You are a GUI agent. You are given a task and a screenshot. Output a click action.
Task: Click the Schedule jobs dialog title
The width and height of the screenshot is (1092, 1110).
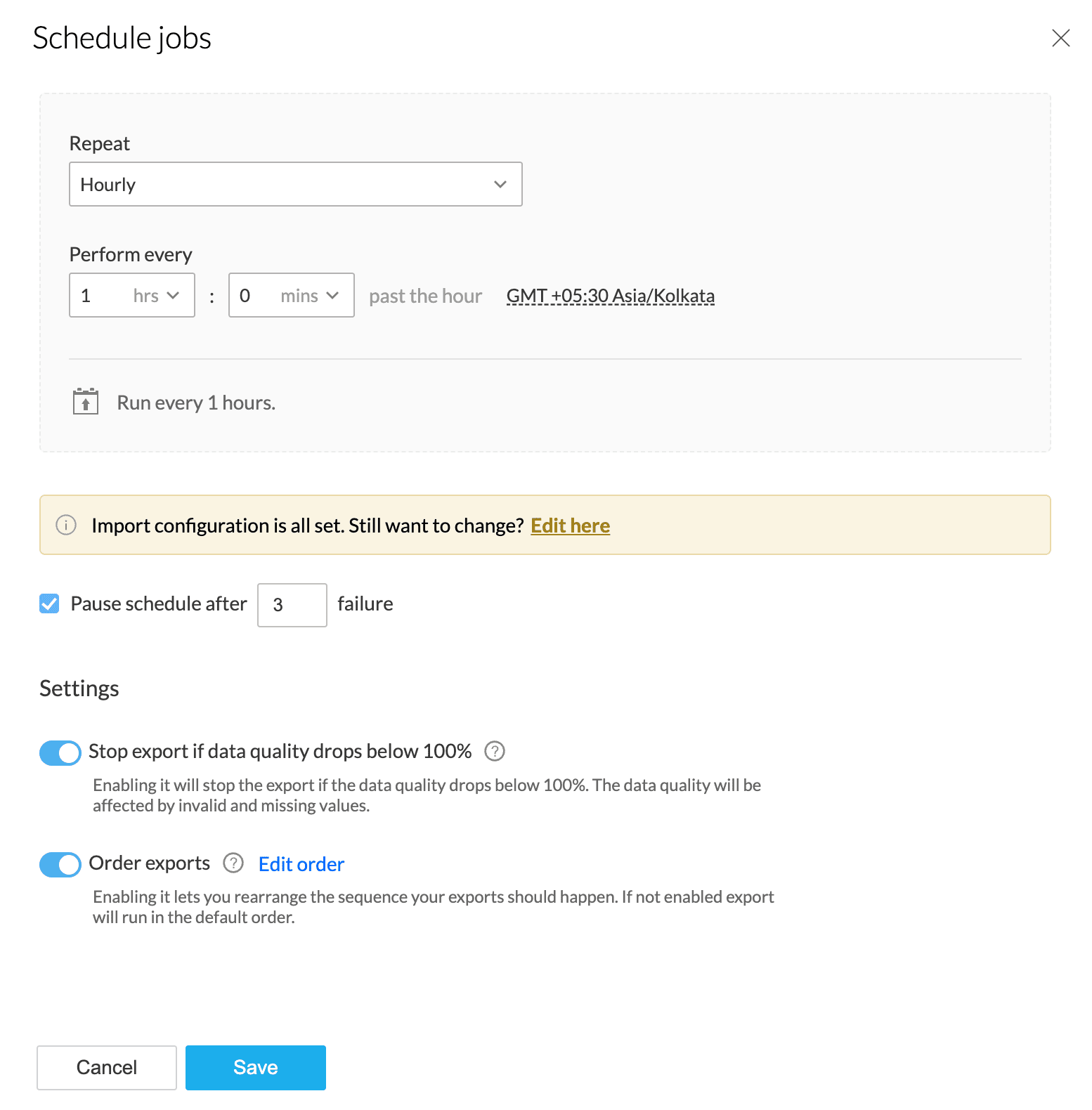pos(122,38)
